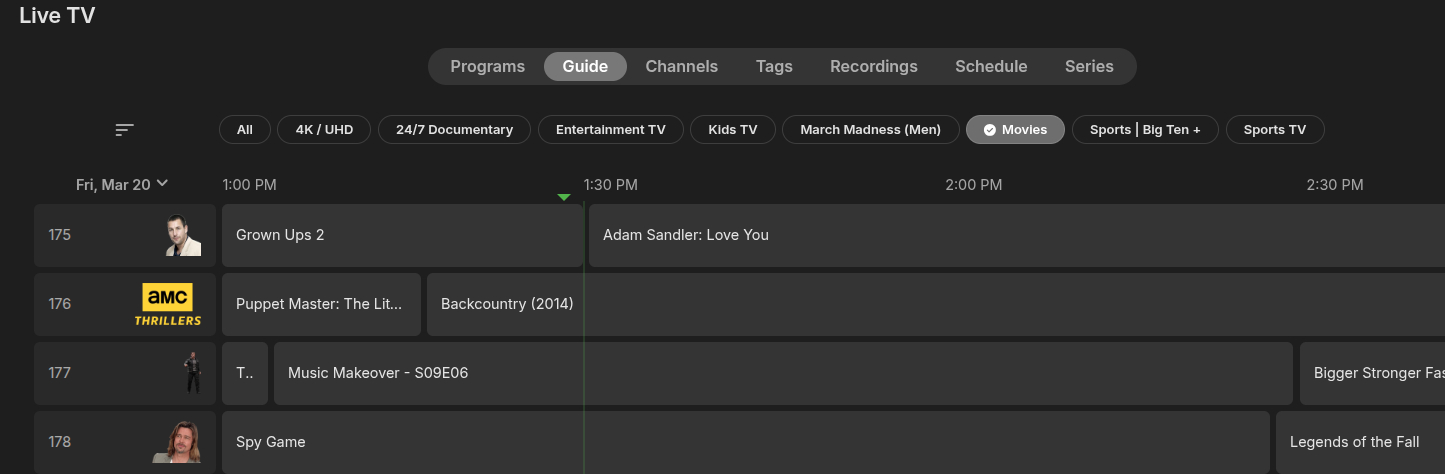Select the All filter chip
The width and height of the screenshot is (1445, 474).
244,130
